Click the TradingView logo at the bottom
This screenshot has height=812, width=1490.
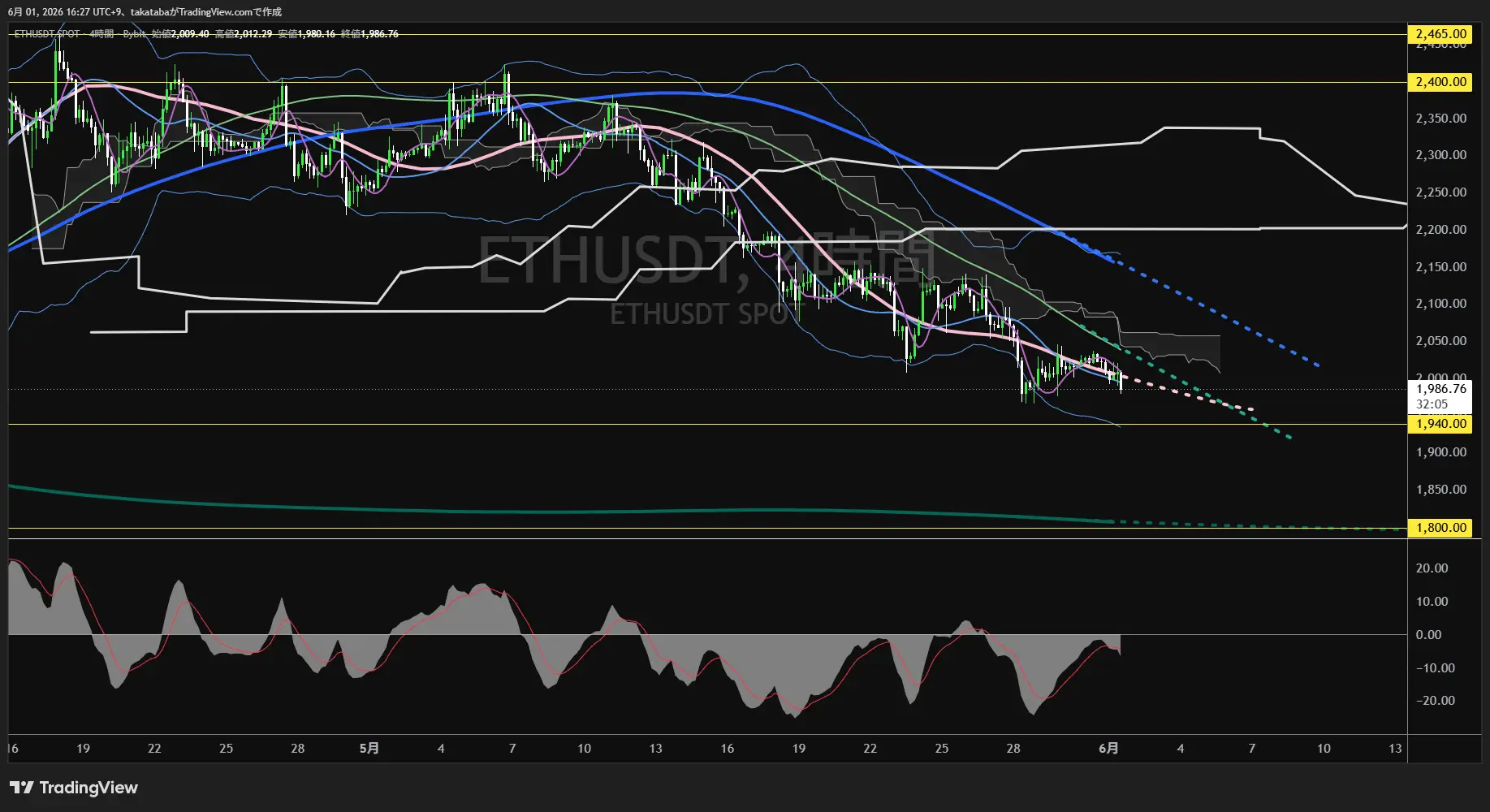point(74,788)
